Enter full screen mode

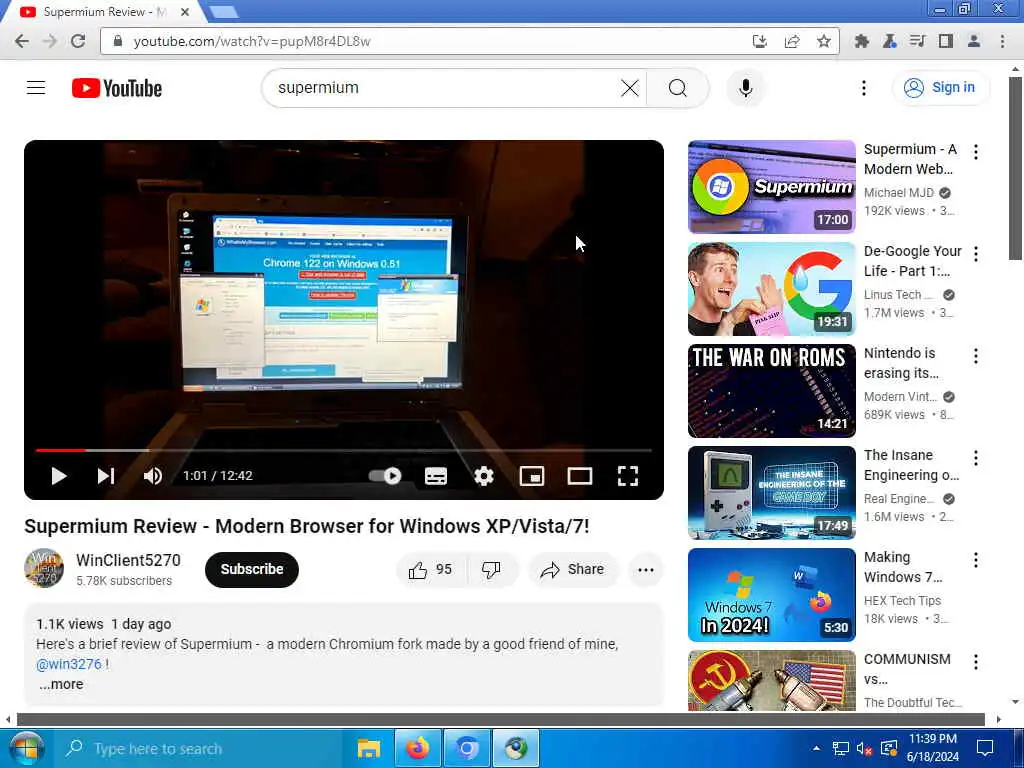click(628, 476)
